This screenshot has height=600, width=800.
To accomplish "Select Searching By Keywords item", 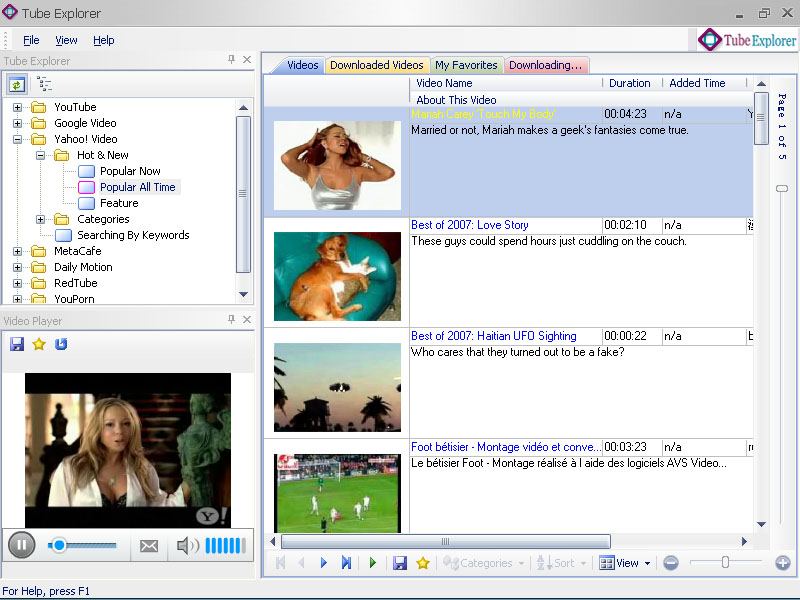I will click(133, 235).
